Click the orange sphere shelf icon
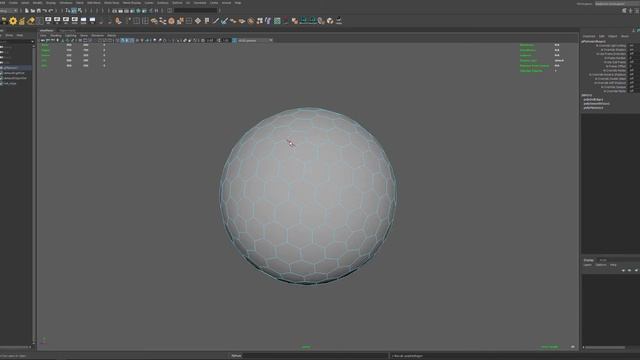 click(171, 21)
